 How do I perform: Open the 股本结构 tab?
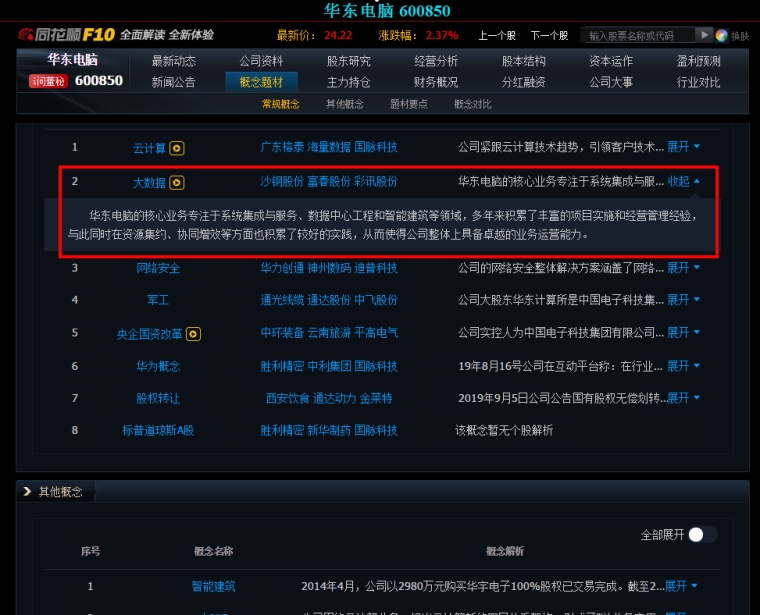pos(523,61)
